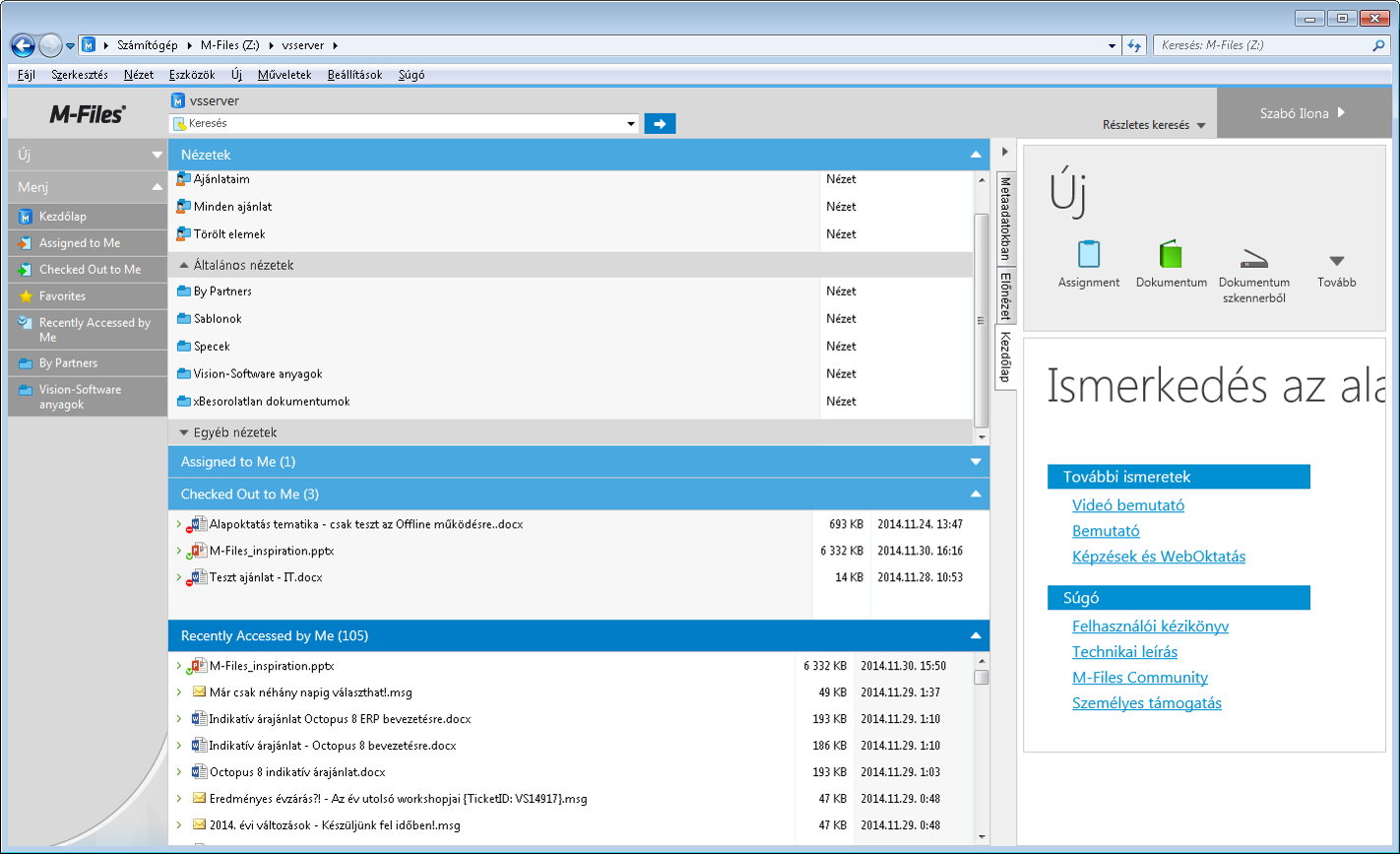Click the blue search arrow button
Viewport: 1400px width, 854px height.
(x=660, y=124)
